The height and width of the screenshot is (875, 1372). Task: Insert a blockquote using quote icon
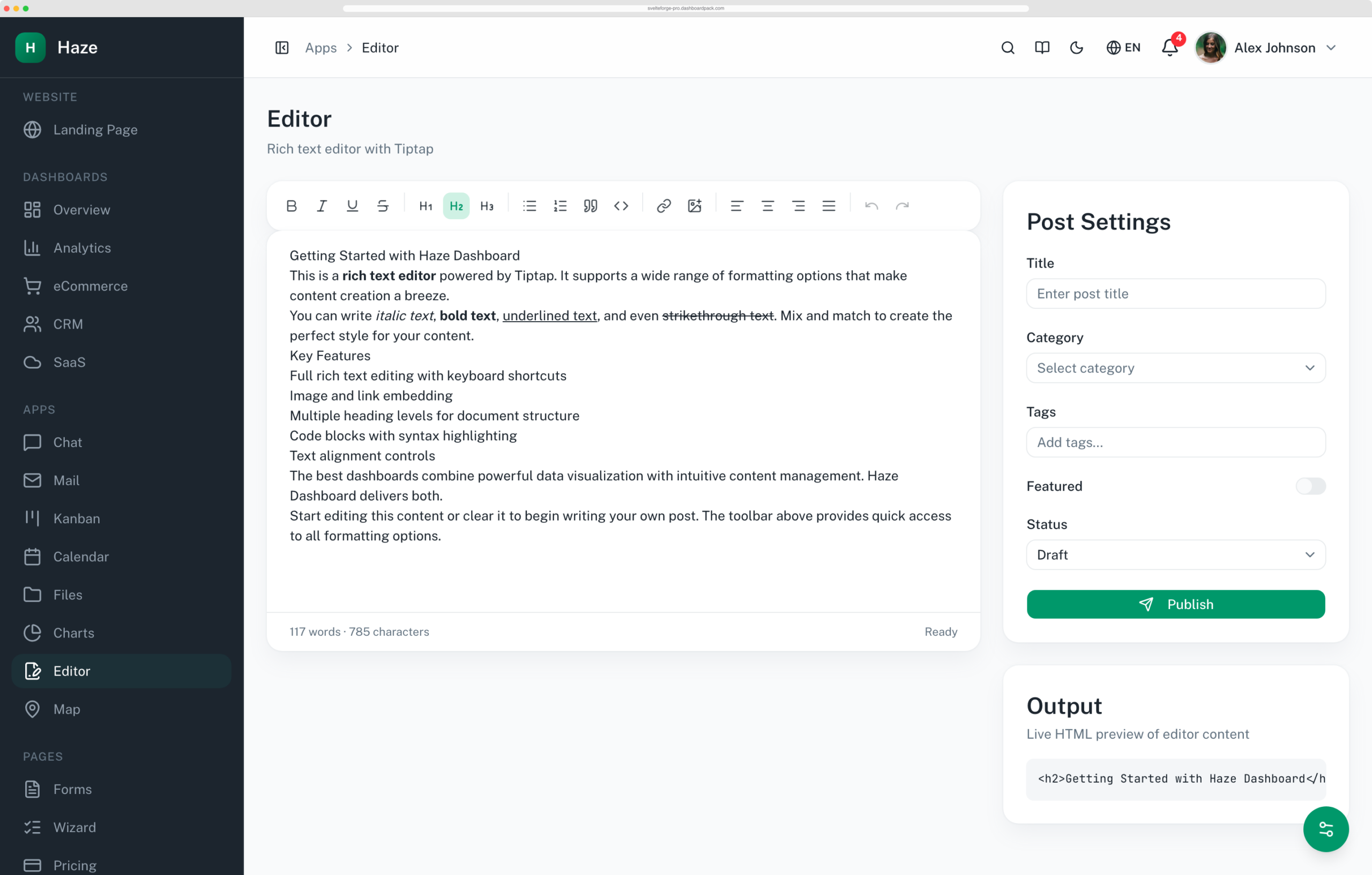(590, 206)
